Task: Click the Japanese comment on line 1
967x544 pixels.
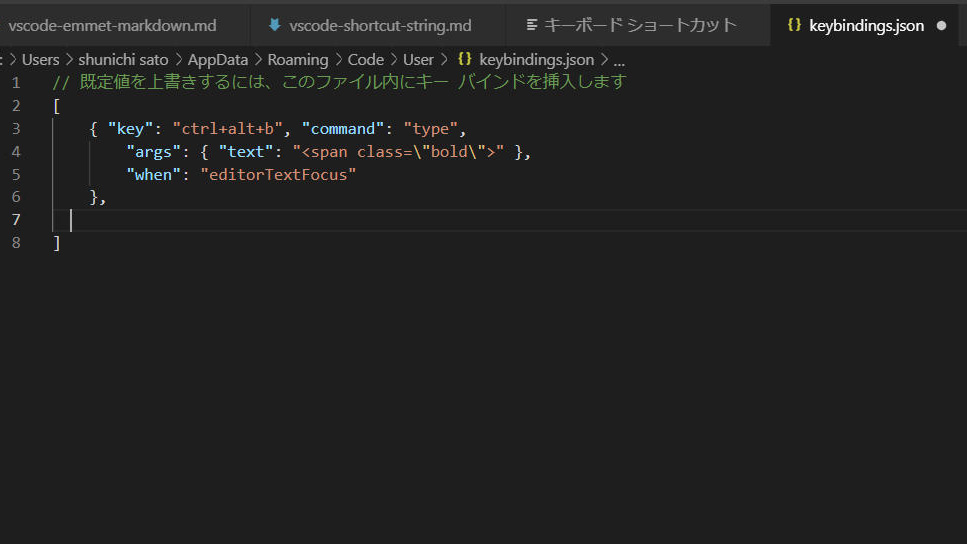Action: pyautogui.click(x=340, y=82)
